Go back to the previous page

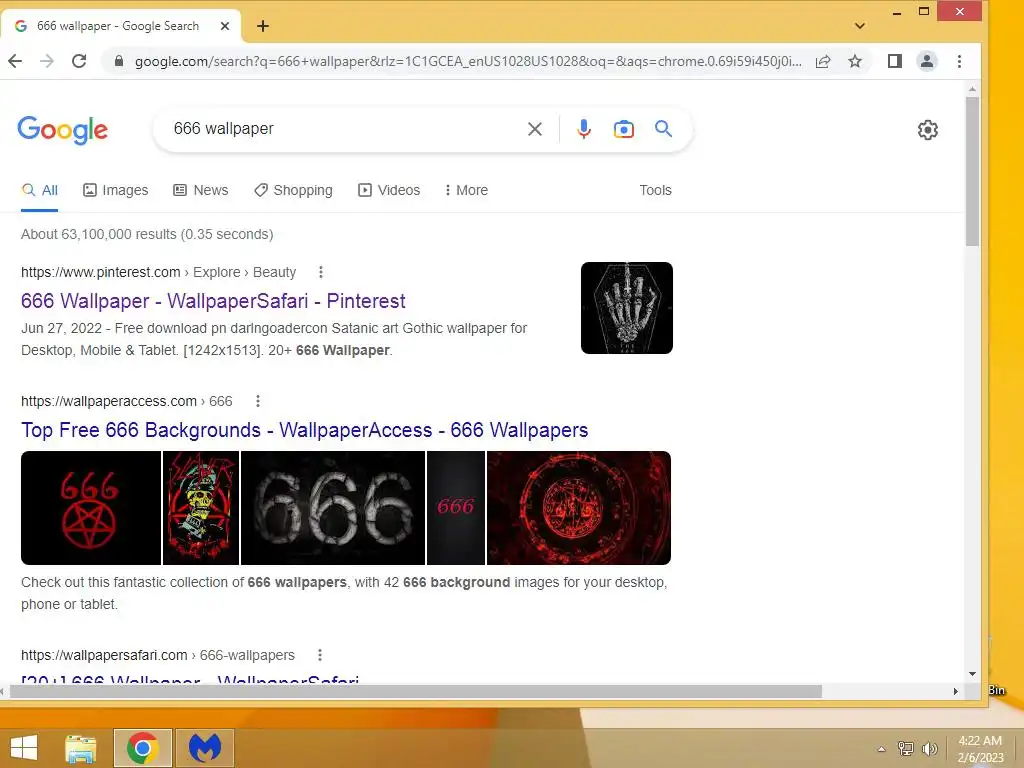[16, 61]
